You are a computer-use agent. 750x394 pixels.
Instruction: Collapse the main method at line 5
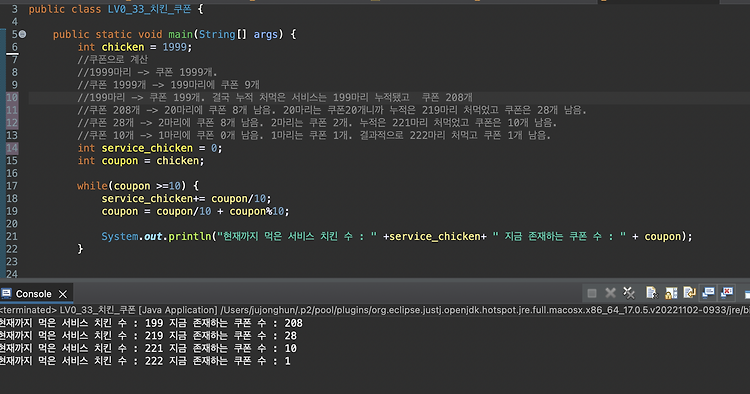click(22, 34)
